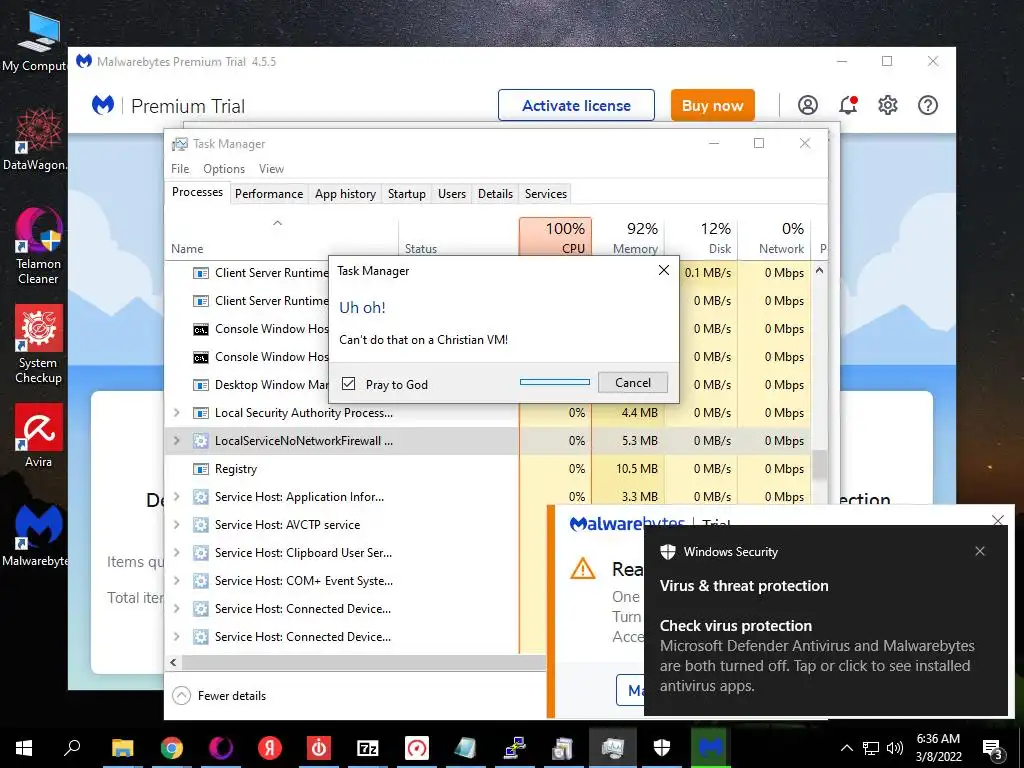
Task: Collapse Task Manager with Fewer details
Action: [219, 696]
